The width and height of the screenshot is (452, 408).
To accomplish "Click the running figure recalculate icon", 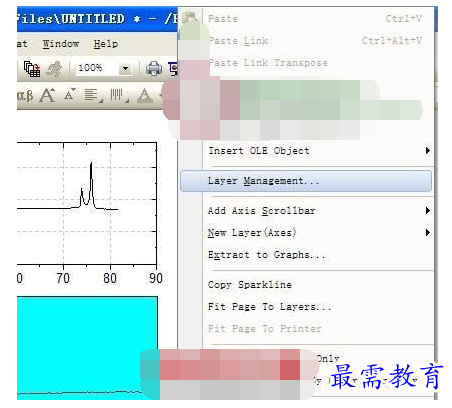I will pyautogui.click(x=54, y=69).
